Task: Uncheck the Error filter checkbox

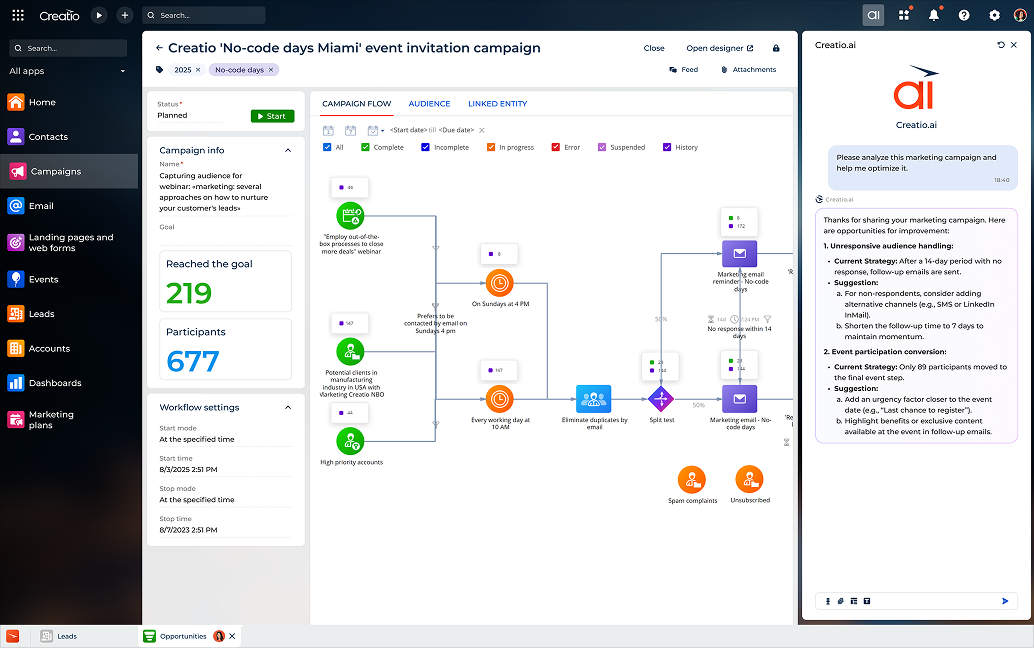Action: click(556, 147)
